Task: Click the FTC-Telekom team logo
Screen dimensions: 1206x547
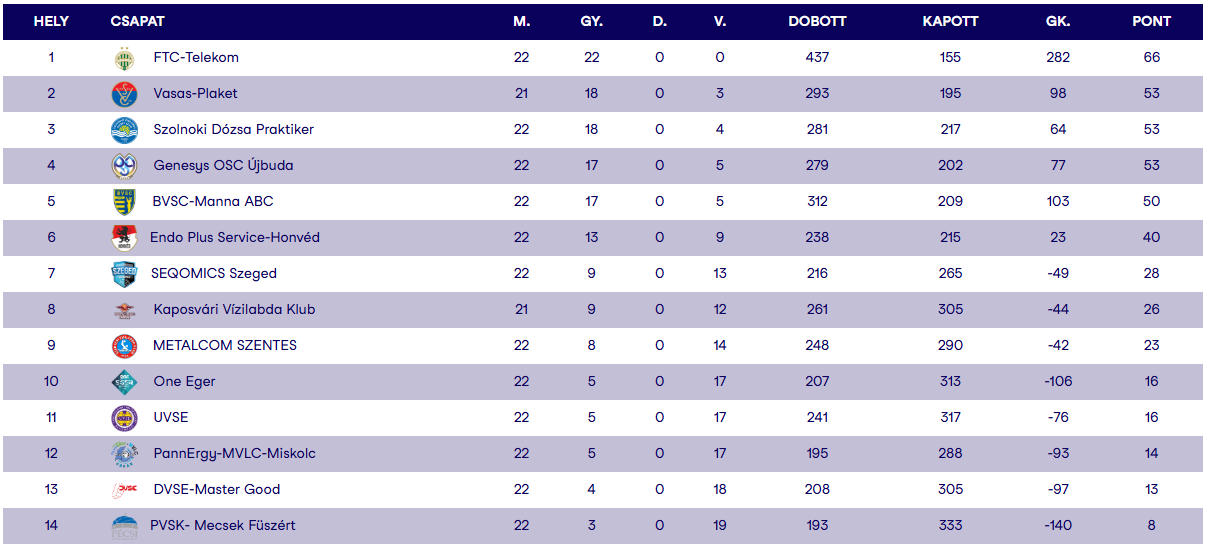Action: pos(124,58)
